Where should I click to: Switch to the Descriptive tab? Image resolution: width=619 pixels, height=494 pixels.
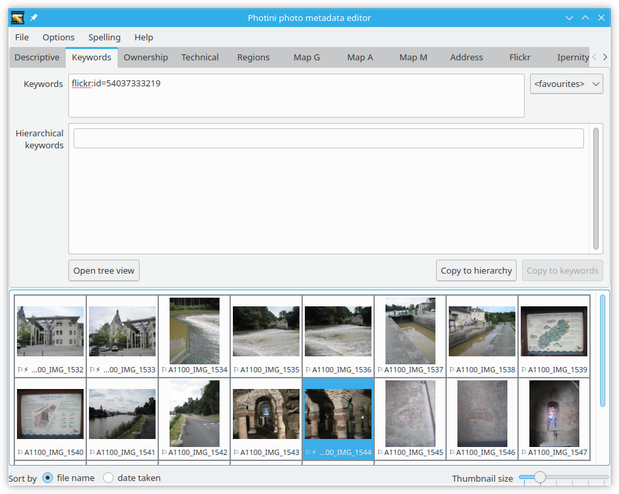(37, 58)
